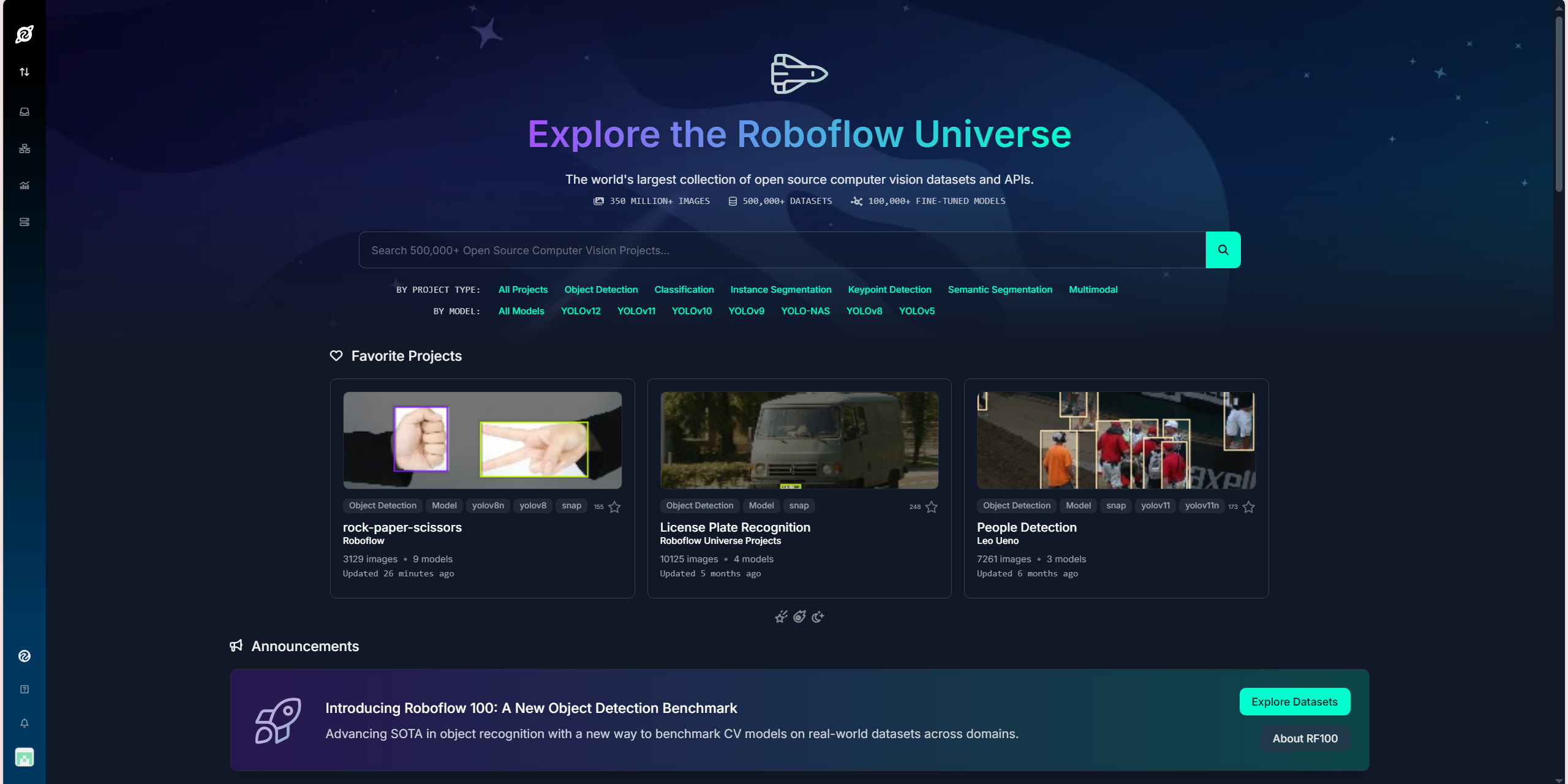
Task: Filter by Keypoint Detection project type
Action: [889, 289]
